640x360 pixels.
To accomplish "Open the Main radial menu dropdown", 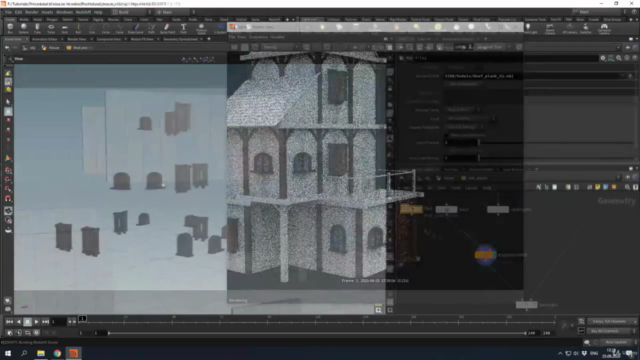I will (x=175, y=12).
